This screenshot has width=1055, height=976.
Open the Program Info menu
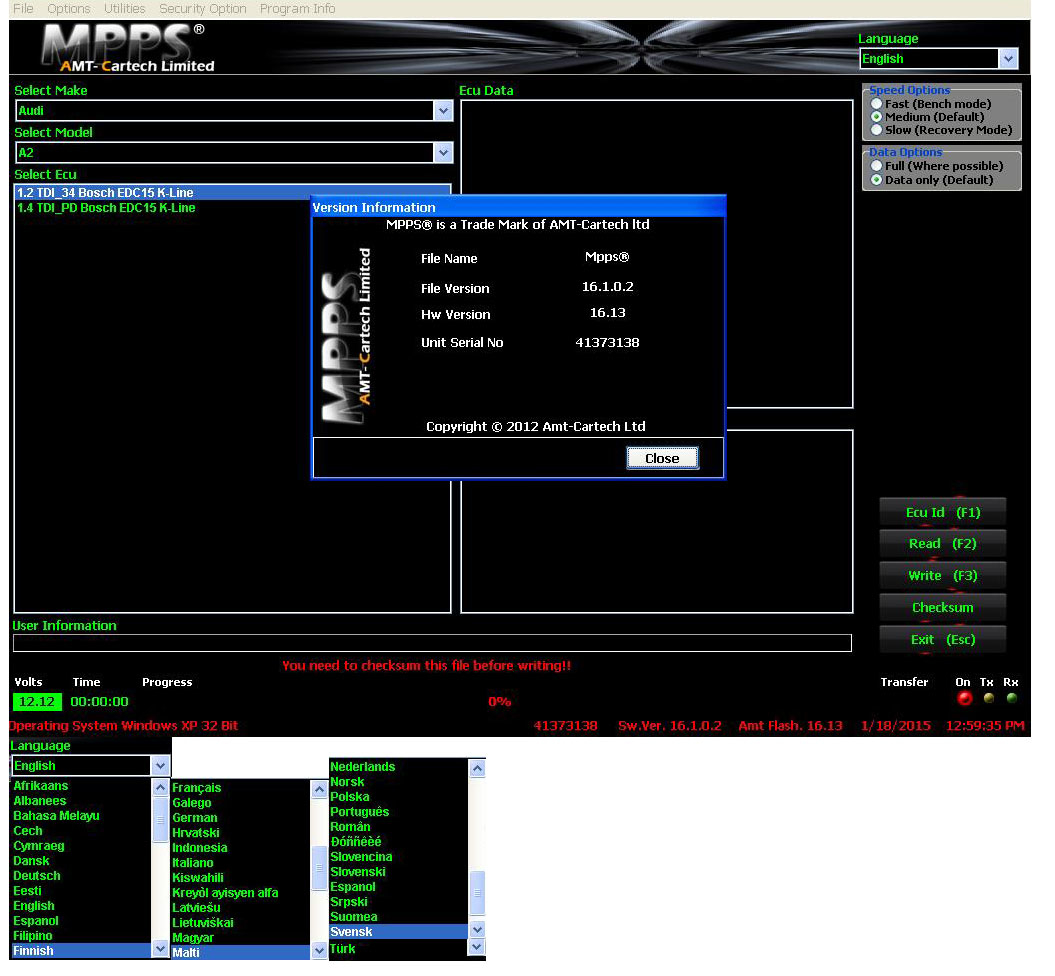(297, 8)
